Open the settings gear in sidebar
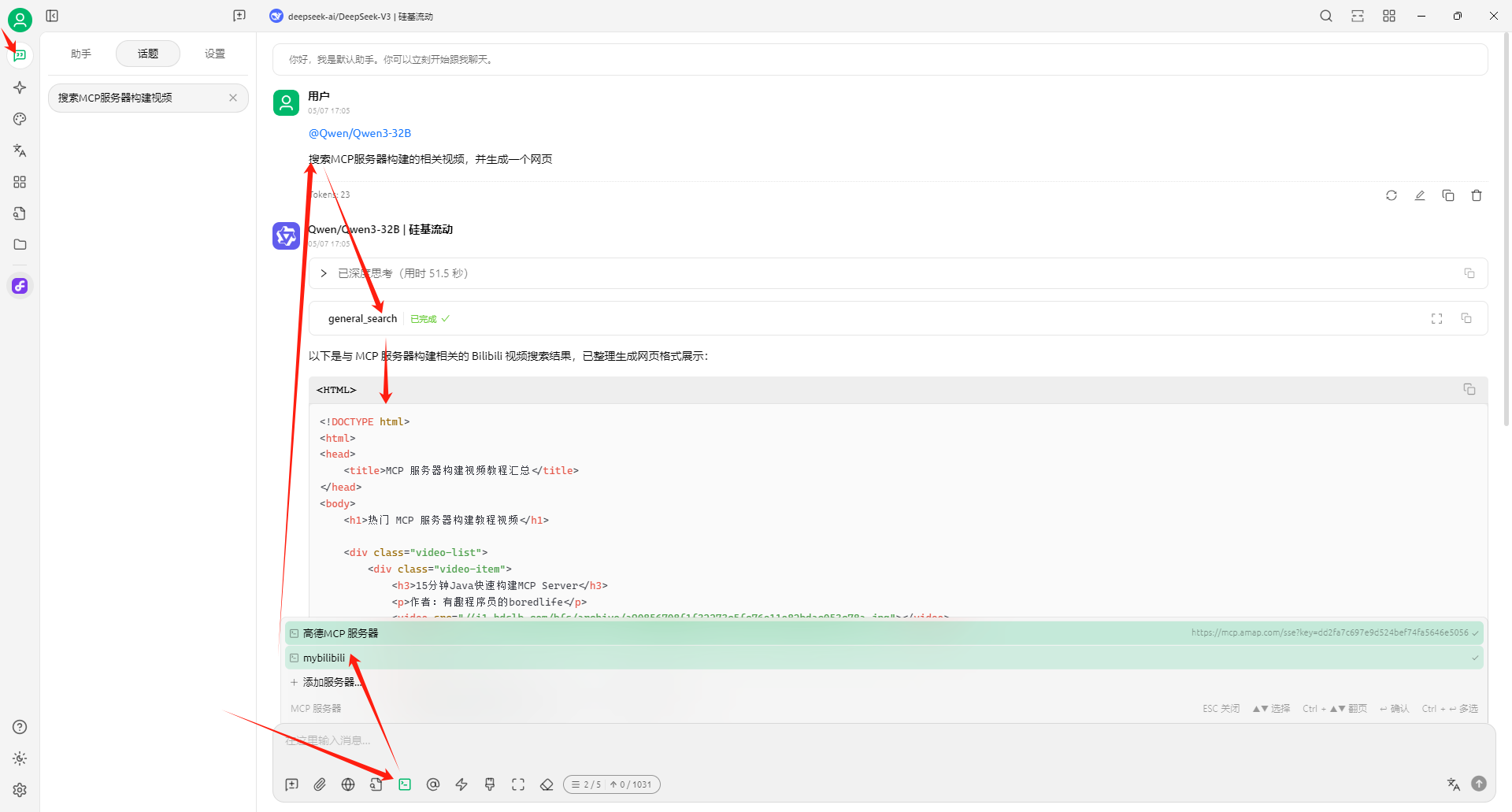The width and height of the screenshot is (1512, 812). (x=20, y=790)
